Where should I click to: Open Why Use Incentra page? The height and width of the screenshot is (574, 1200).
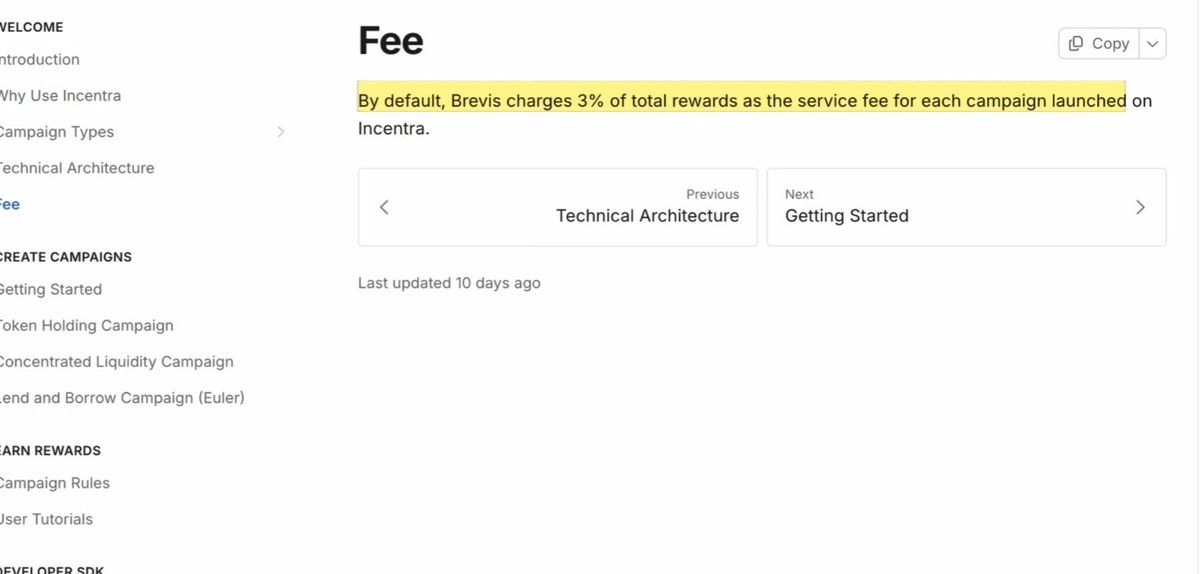tap(60, 96)
